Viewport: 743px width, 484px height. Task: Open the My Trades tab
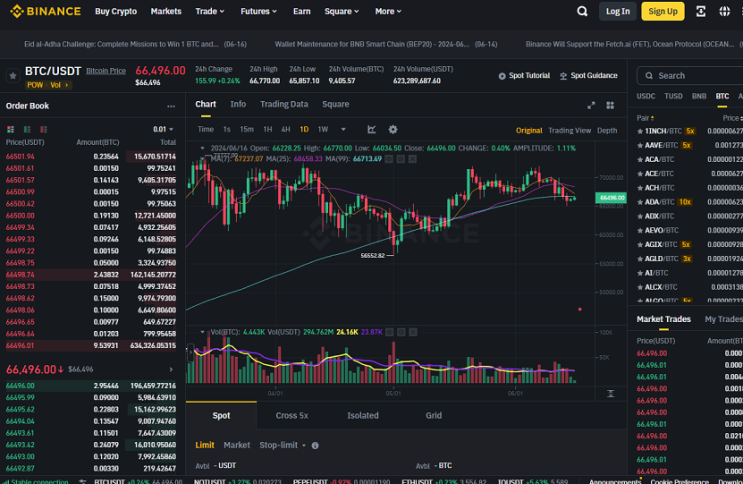[x=723, y=320]
